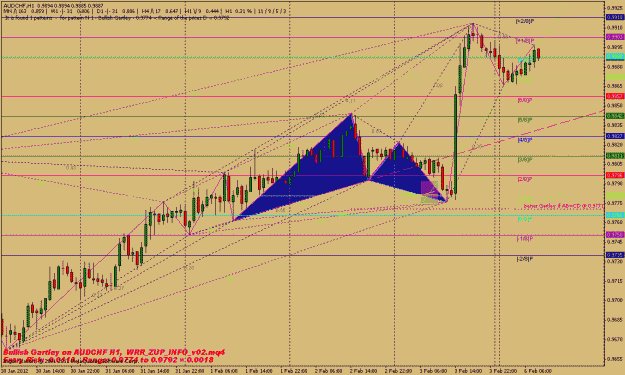Image resolution: width=625 pixels, height=375 pixels.
Task: Click the 'found 1 patterns' info line
Action: click(x=116, y=18)
